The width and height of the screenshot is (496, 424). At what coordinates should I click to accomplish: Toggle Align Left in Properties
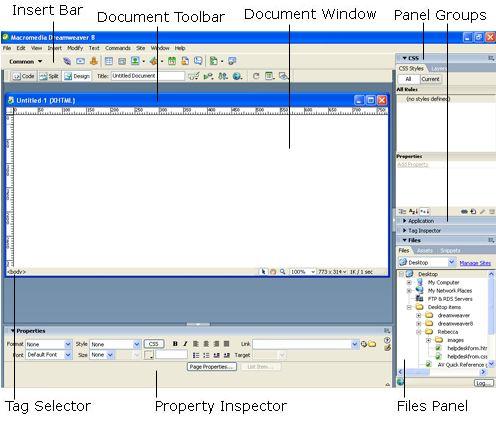click(x=196, y=344)
